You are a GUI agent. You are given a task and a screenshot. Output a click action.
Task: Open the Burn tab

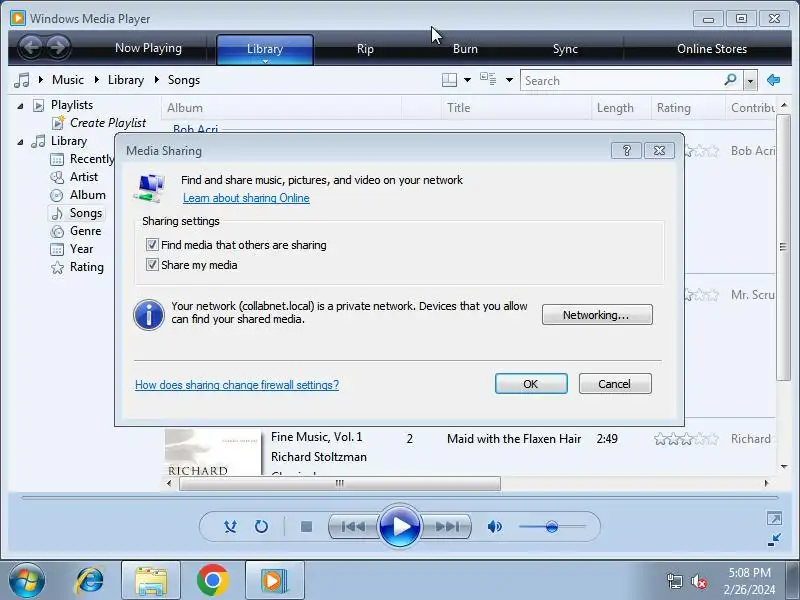tap(465, 48)
